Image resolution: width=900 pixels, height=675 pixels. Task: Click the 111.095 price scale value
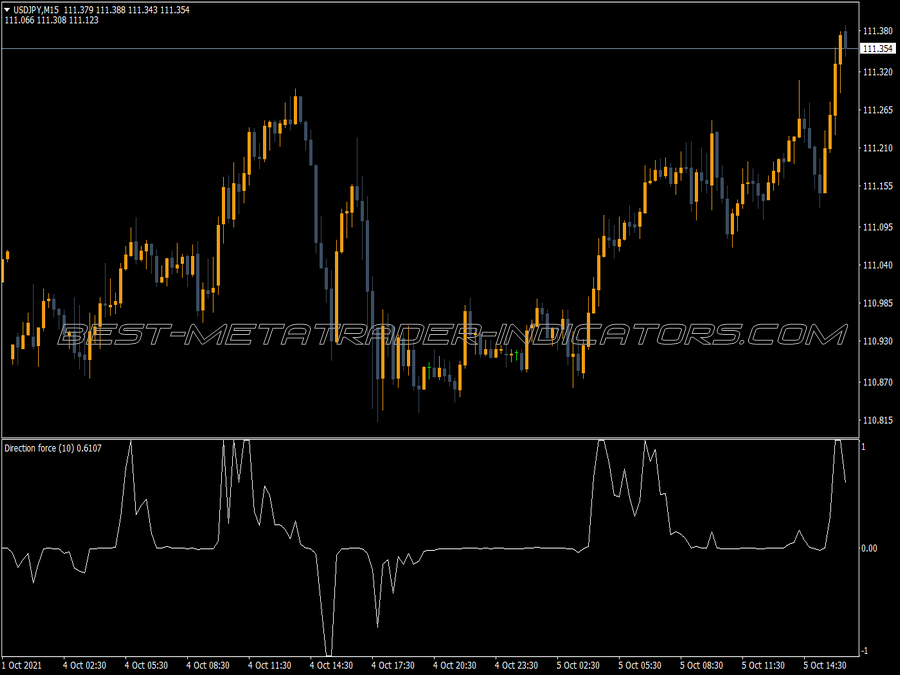[878, 227]
